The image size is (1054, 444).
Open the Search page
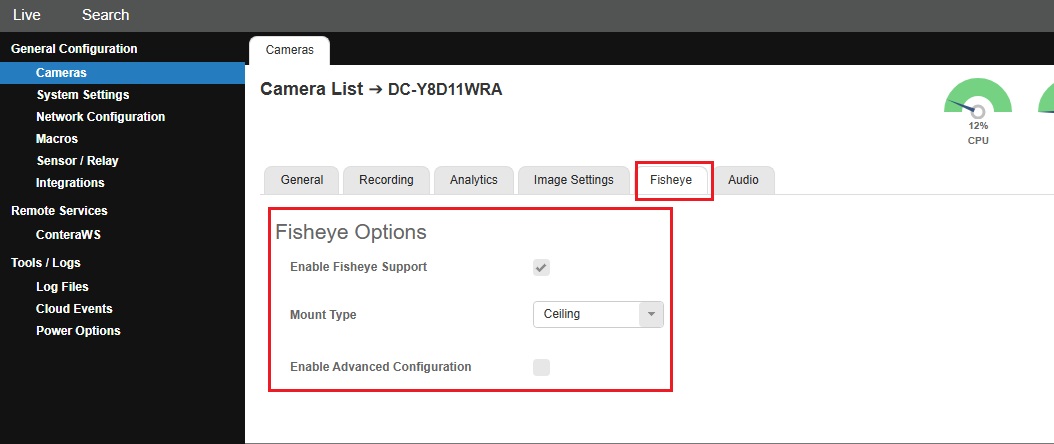106,15
